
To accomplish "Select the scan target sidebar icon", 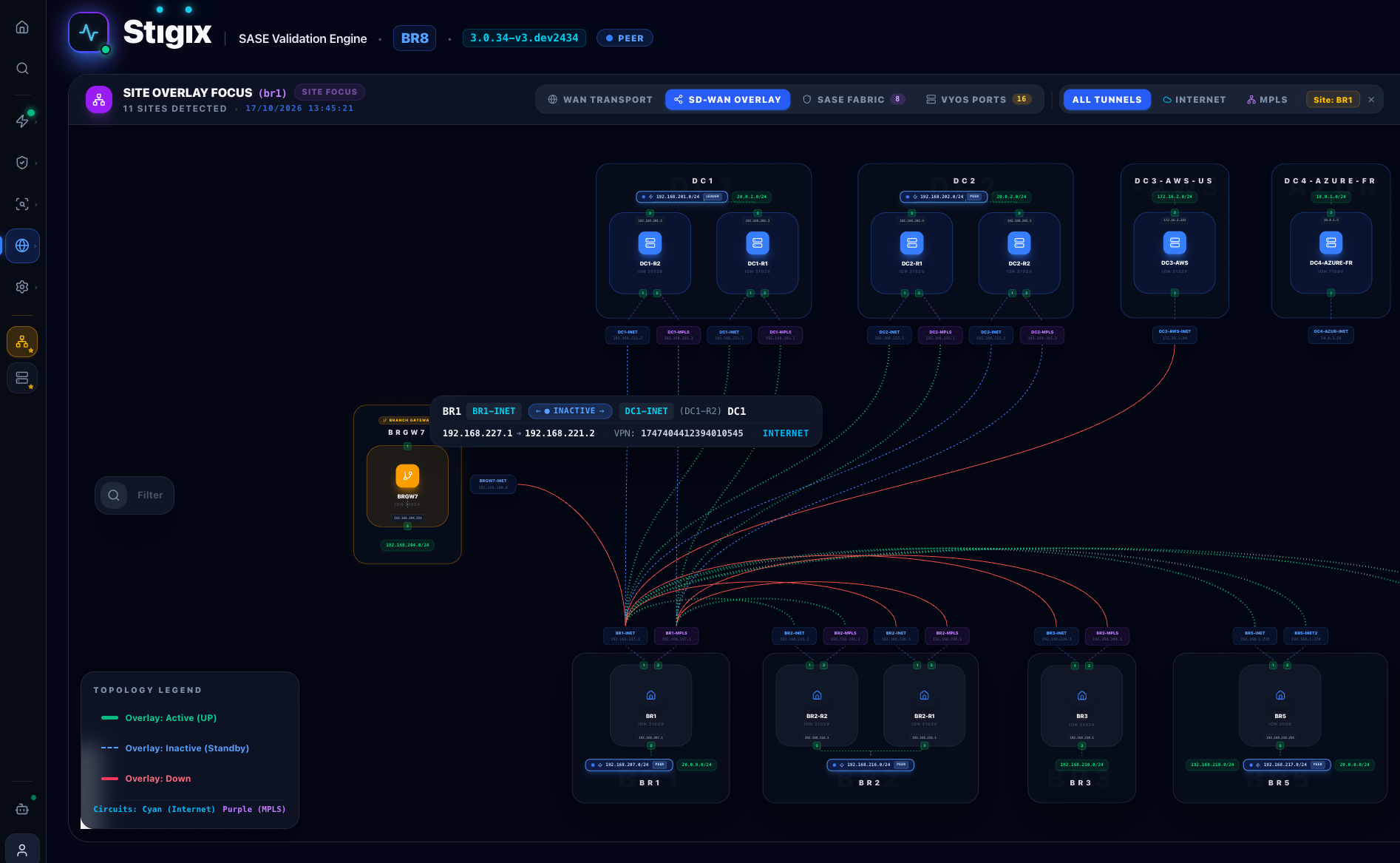I will (x=22, y=204).
